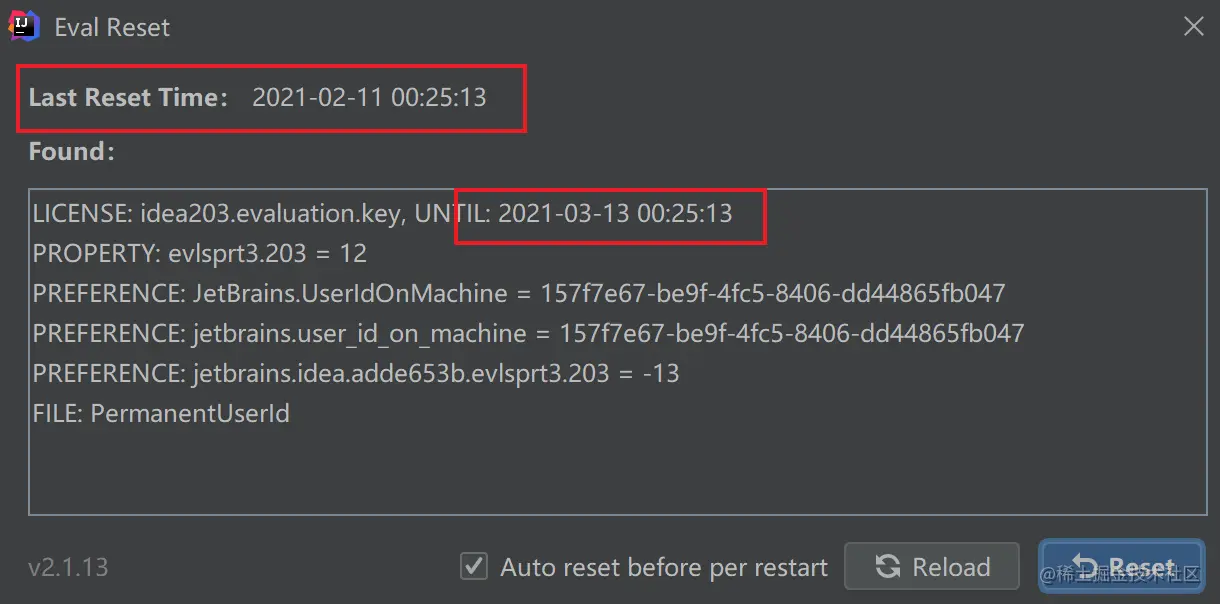Select the Found: header label
Viewport: 1220px width, 604px height.
click(x=71, y=151)
